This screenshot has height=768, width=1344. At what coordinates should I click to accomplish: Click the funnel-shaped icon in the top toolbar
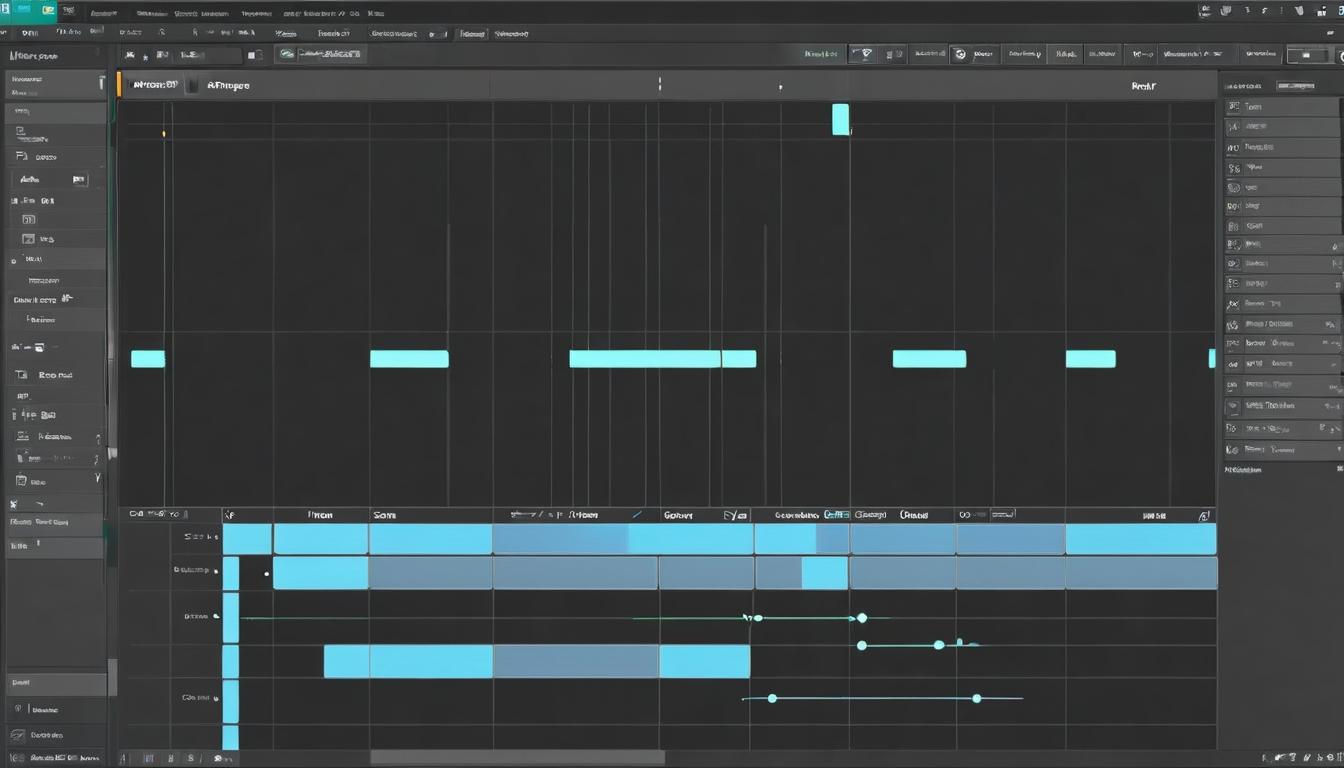point(866,54)
